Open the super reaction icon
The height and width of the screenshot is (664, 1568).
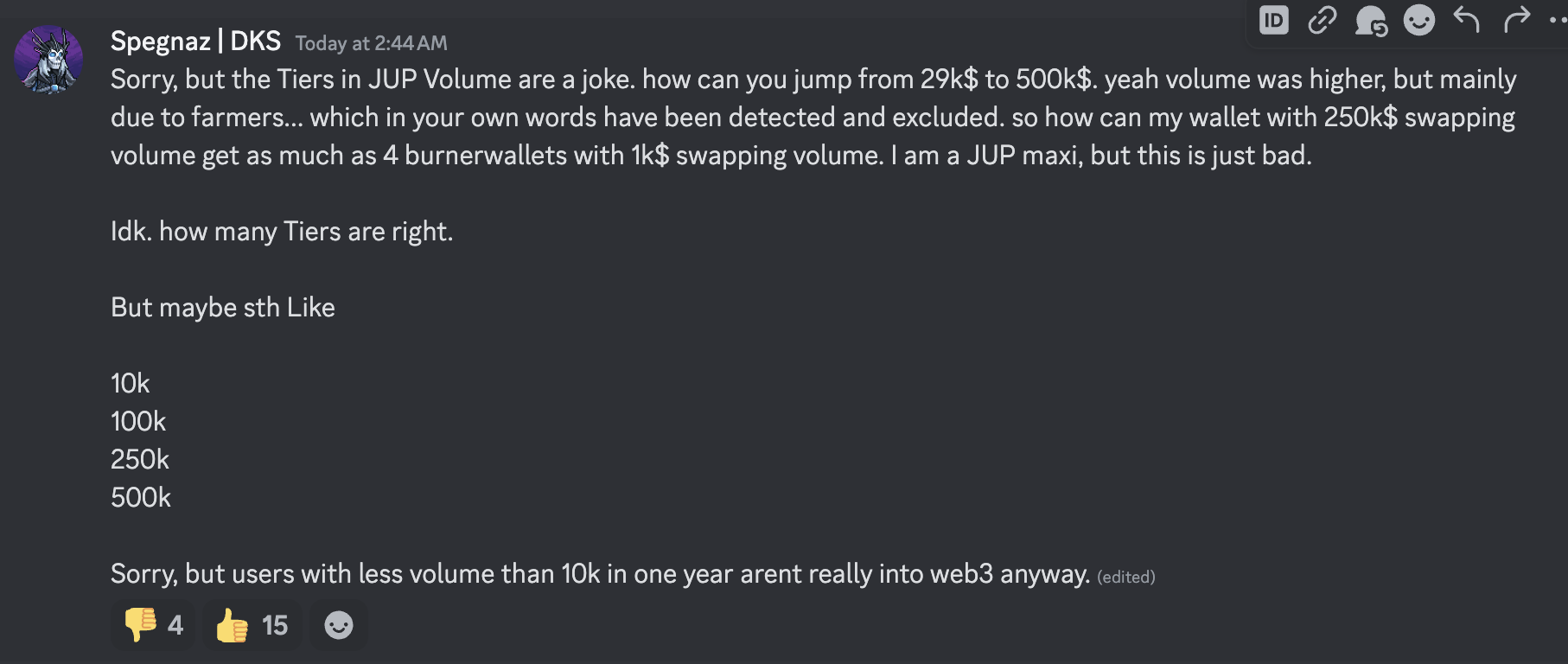[x=1371, y=21]
